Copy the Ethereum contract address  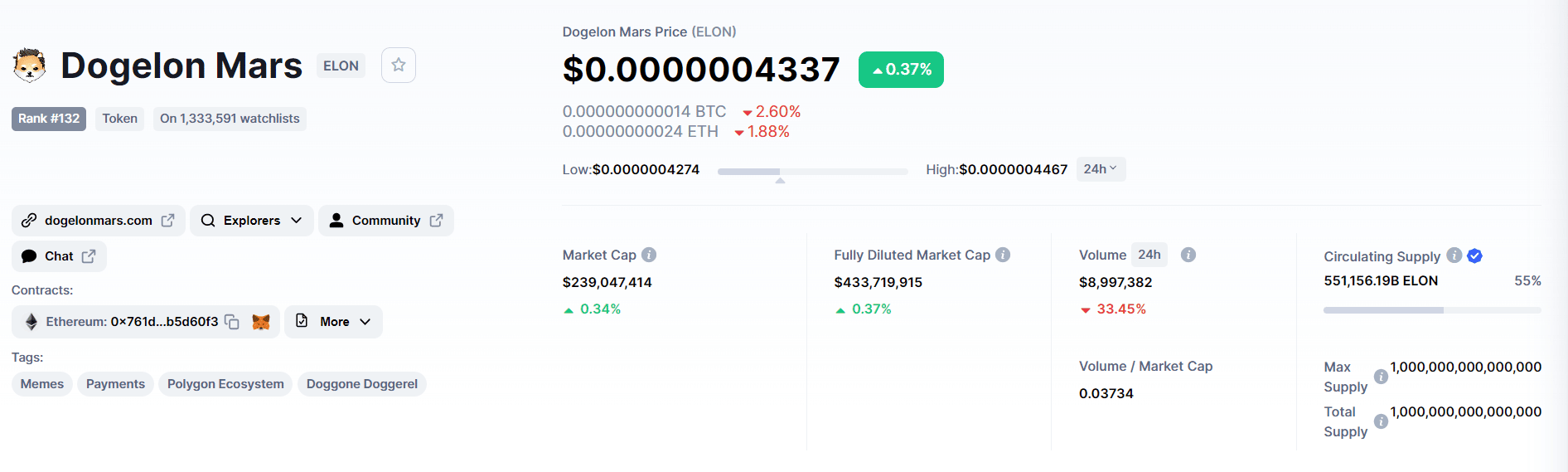[x=232, y=322]
